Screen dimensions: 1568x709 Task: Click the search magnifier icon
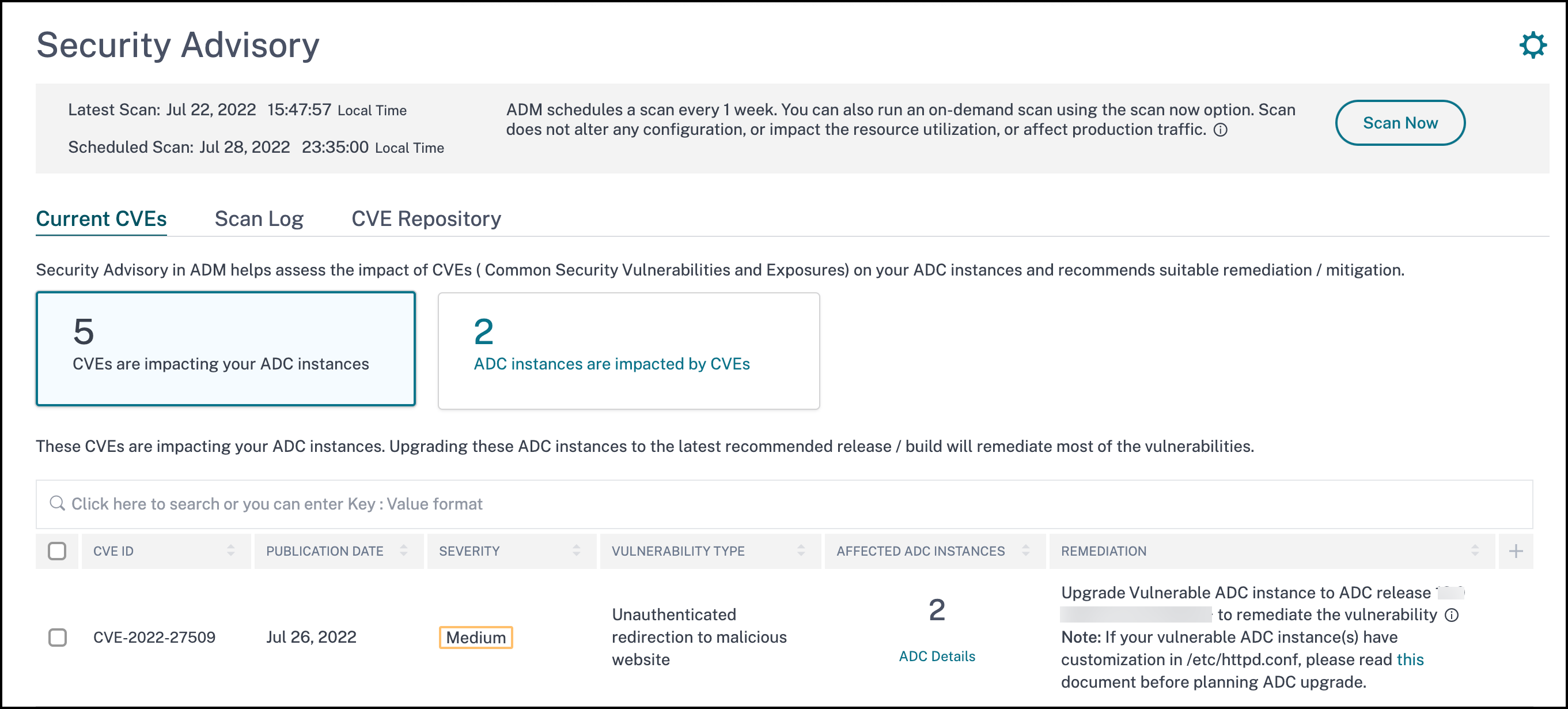tap(56, 503)
